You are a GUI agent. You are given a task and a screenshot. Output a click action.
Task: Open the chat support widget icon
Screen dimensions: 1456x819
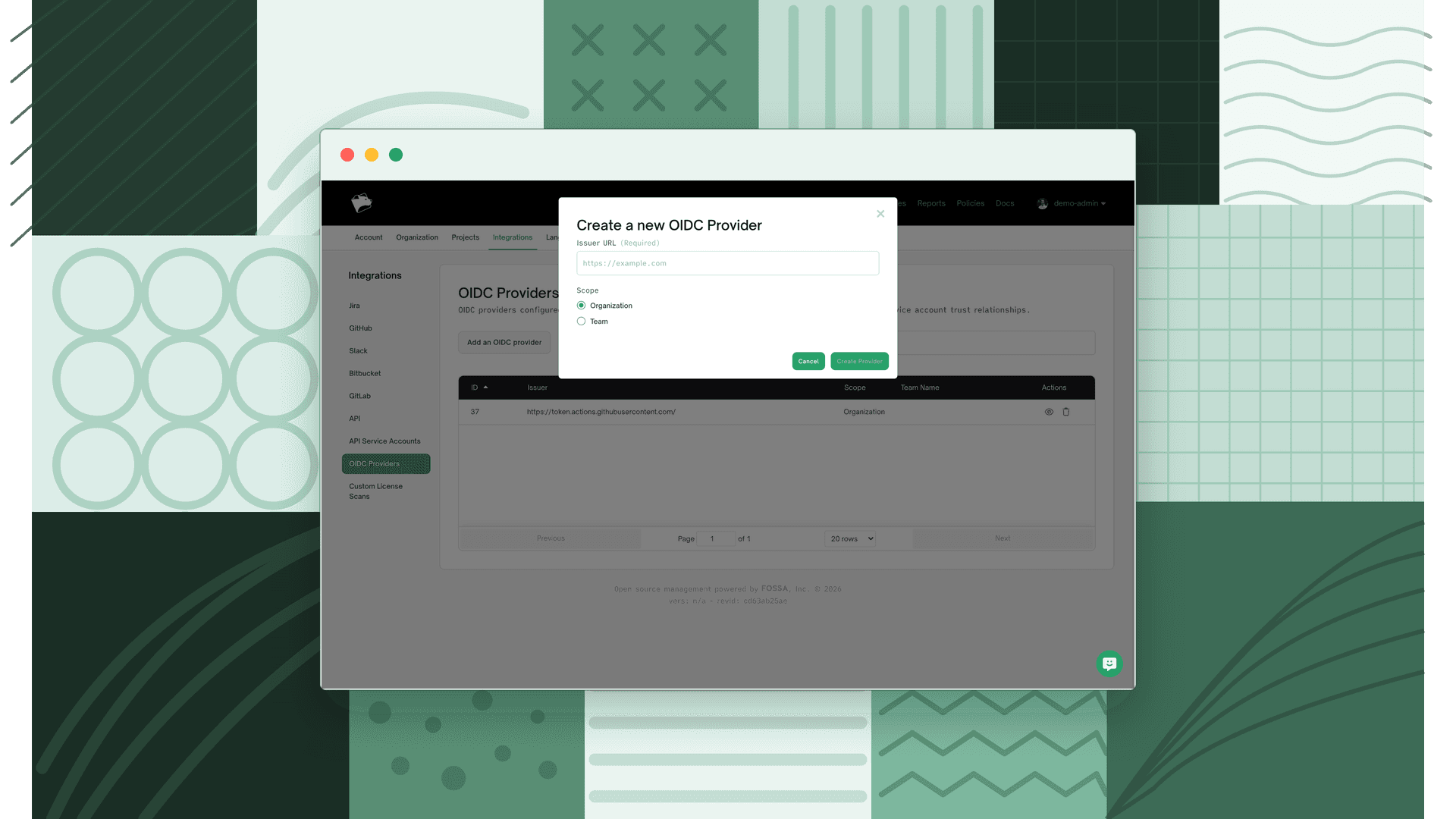click(1109, 664)
